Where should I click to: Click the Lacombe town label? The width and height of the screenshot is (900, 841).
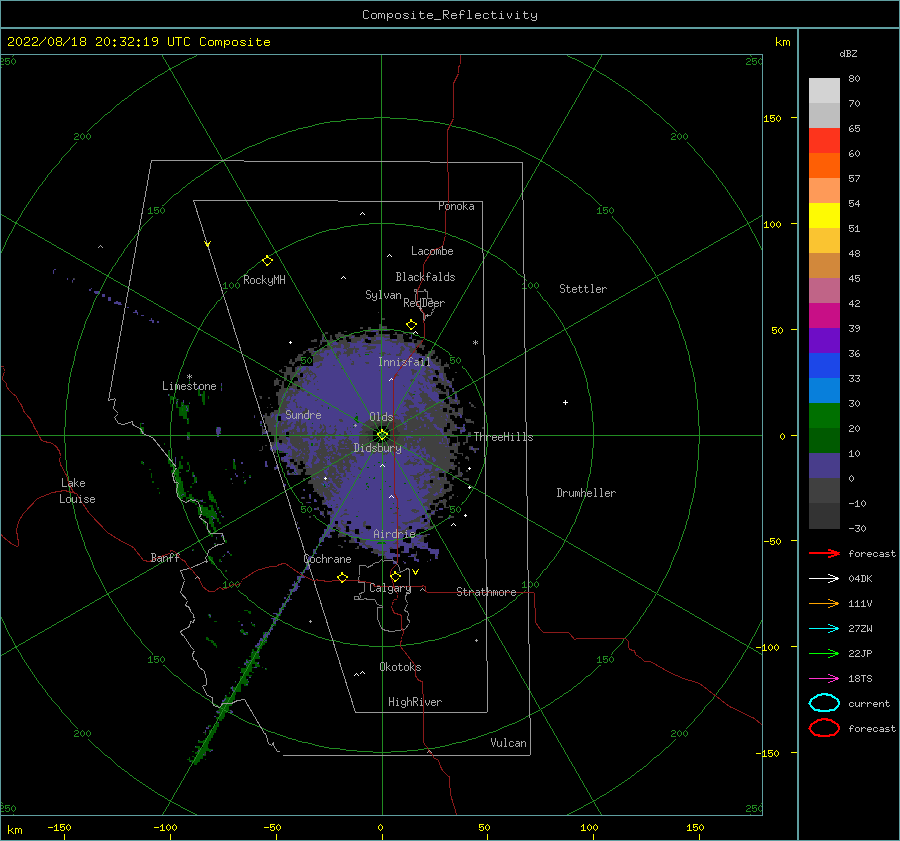click(432, 251)
